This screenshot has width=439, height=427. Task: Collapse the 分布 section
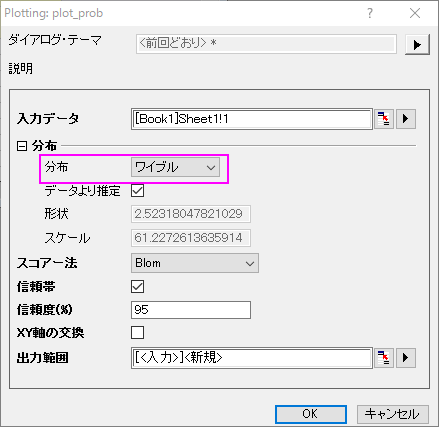[x=22, y=146]
